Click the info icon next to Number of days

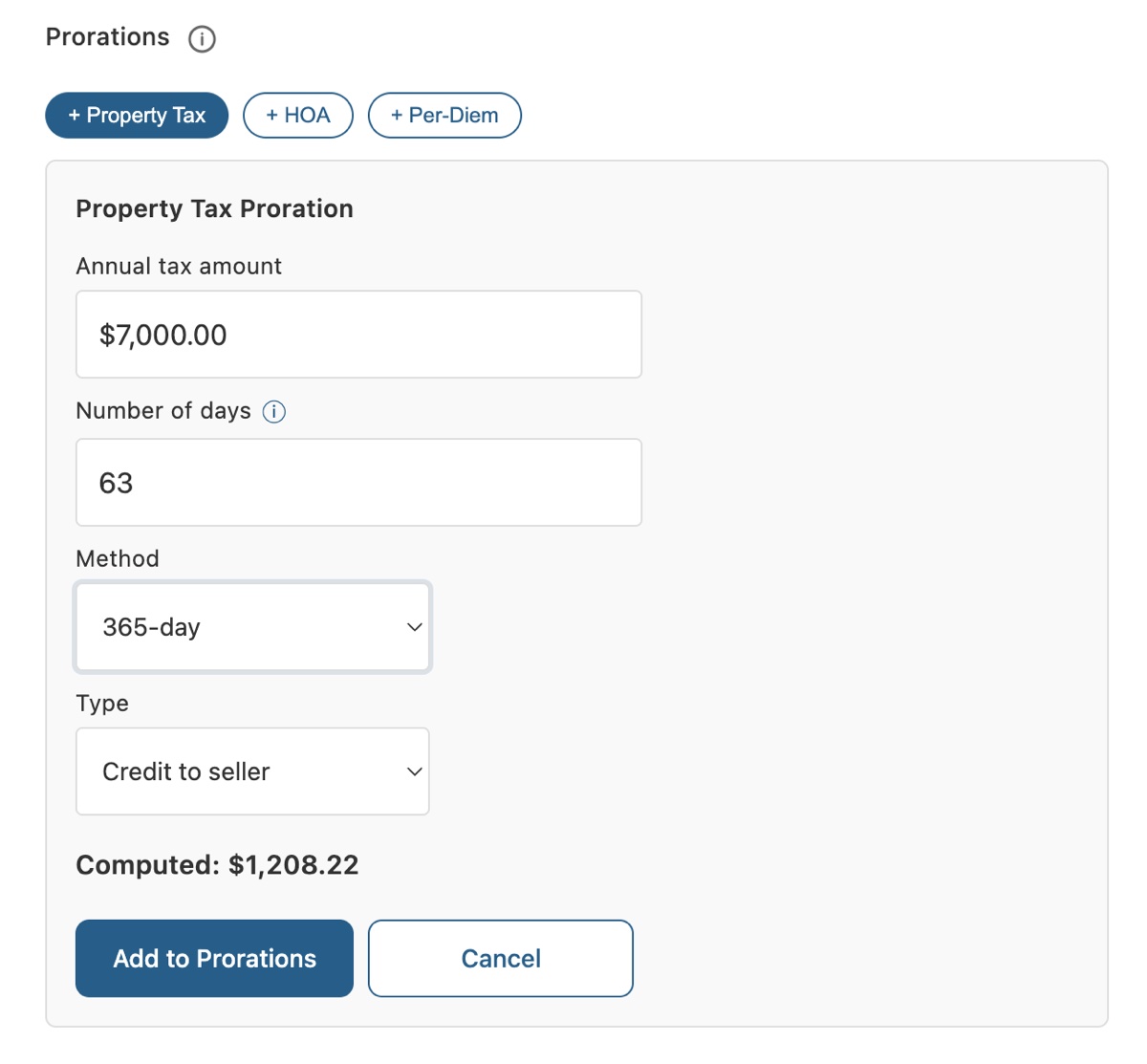point(274,412)
